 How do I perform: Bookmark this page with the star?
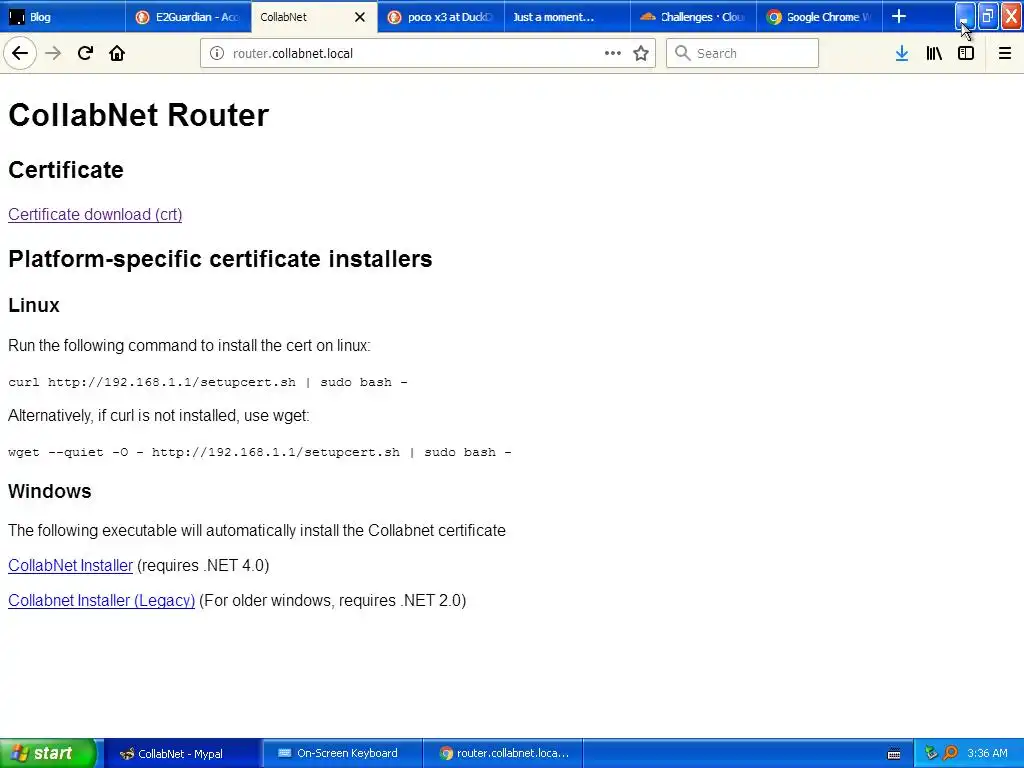tap(641, 53)
